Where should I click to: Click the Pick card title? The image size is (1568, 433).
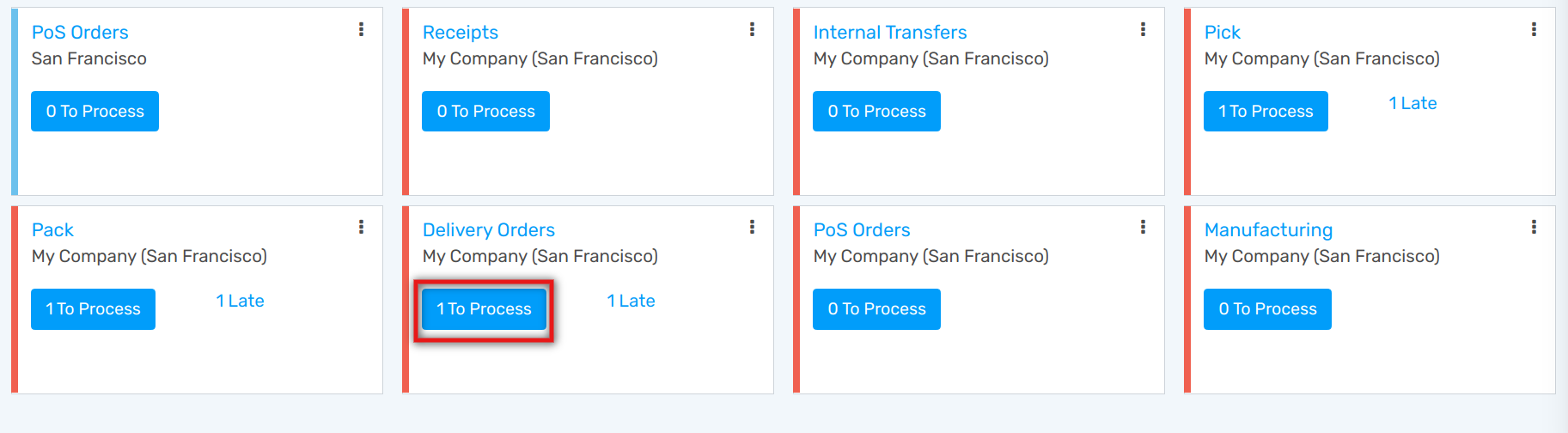[1222, 33]
